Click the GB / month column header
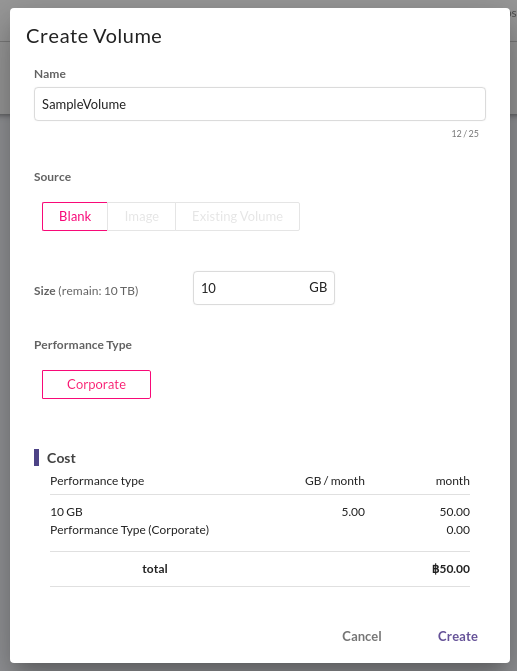This screenshot has width=517, height=671. (x=335, y=481)
